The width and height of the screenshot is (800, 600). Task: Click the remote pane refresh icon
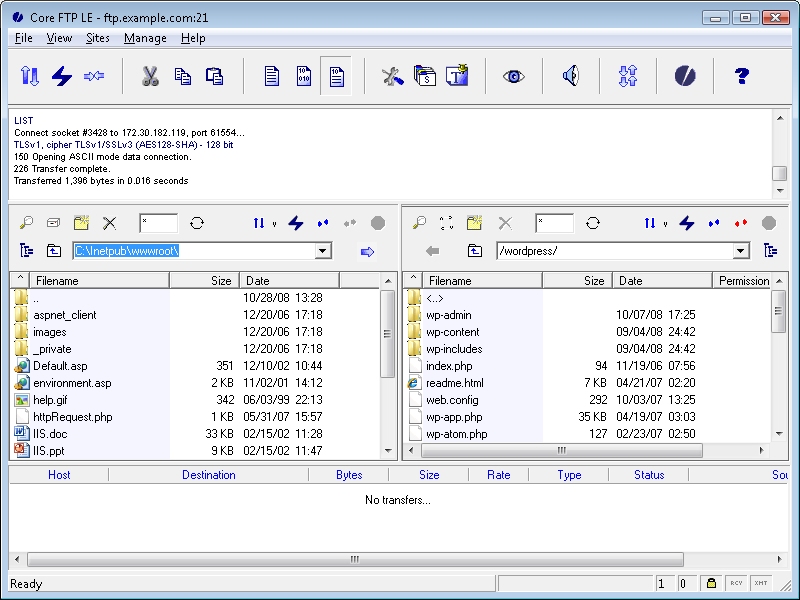click(x=593, y=223)
